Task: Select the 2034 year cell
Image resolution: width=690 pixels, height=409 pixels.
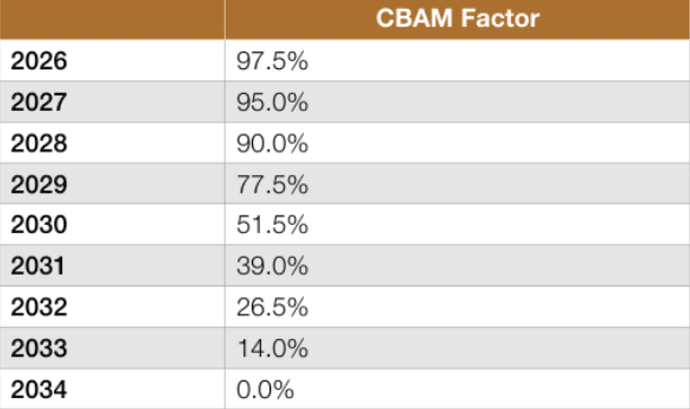Action: [x=39, y=389]
